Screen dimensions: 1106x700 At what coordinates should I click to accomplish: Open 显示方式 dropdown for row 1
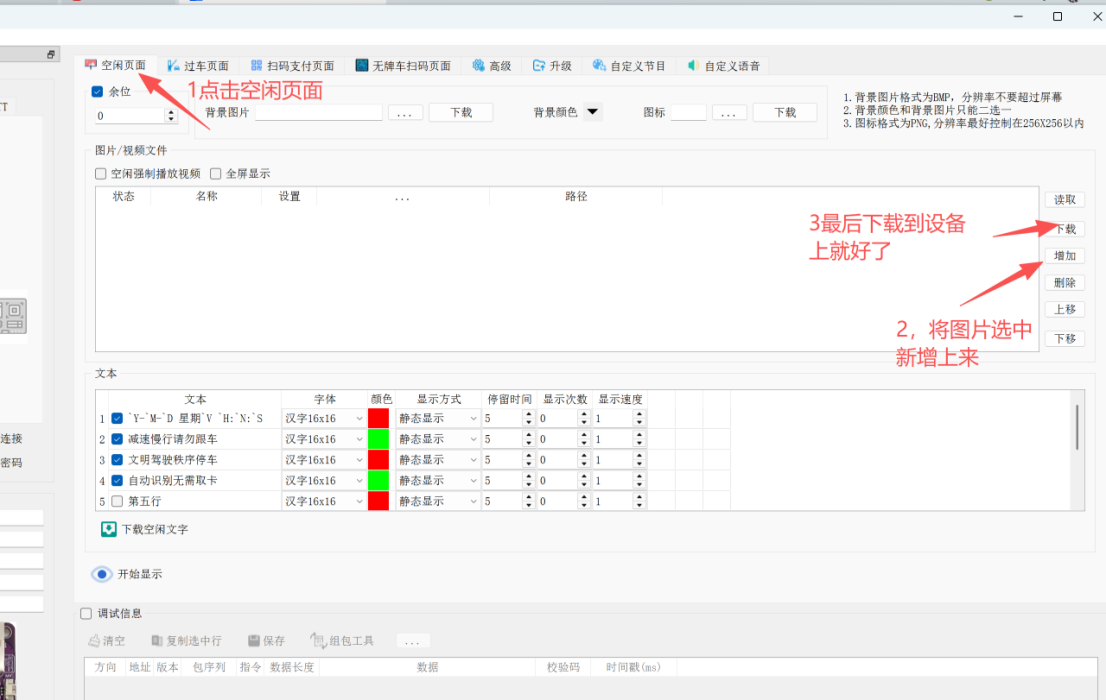[473, 418]
